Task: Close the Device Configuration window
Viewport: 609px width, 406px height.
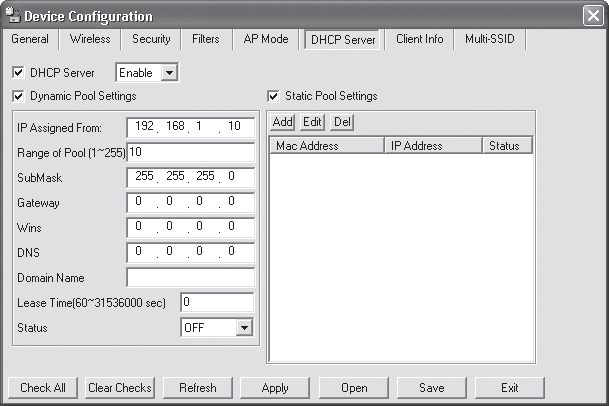Action: point(593,16)
